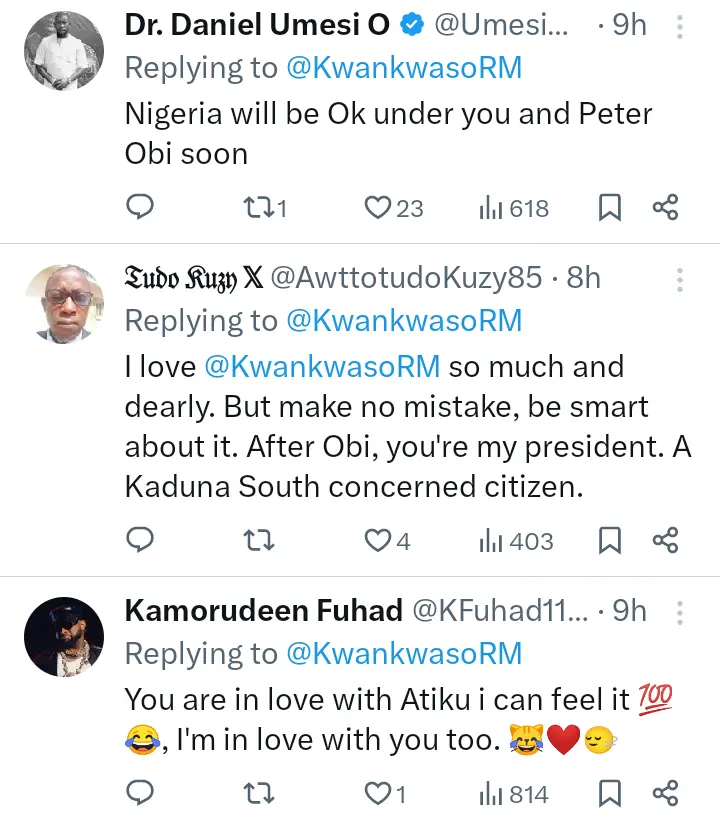Like Kamorudeen Fuhad's reply

click(x=377, y=794)
